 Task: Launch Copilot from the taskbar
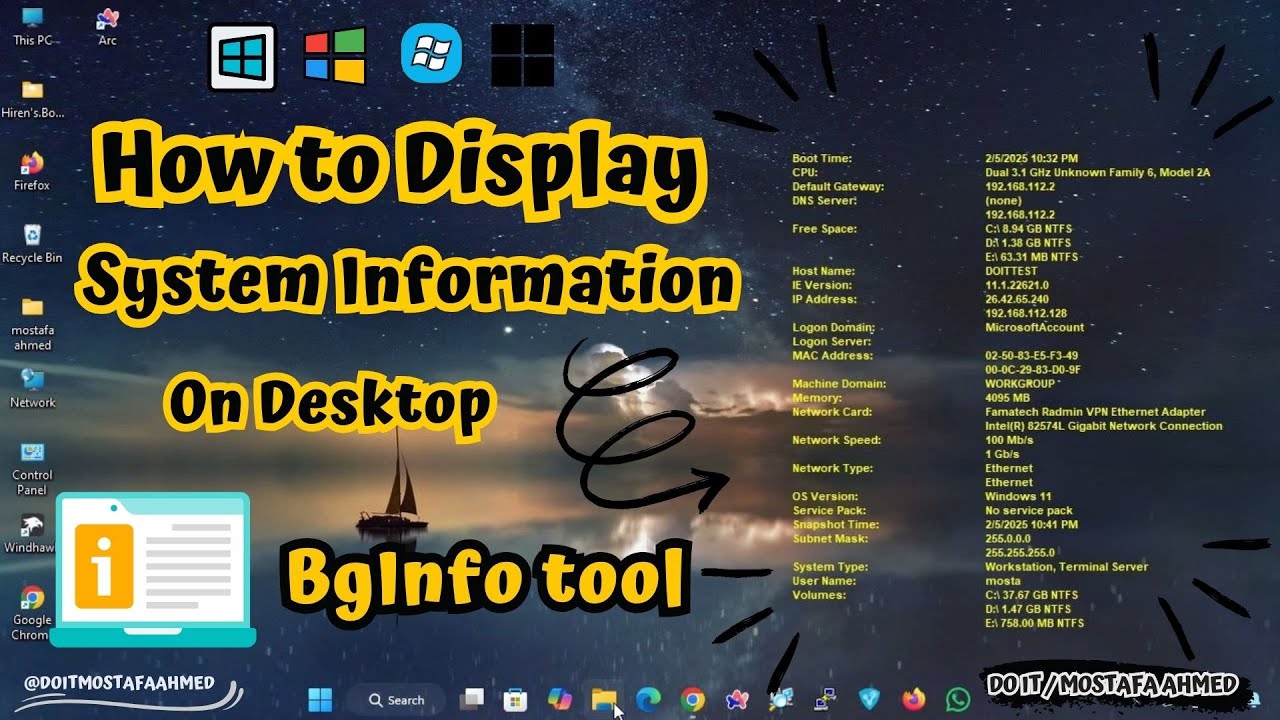click(560, 699)
